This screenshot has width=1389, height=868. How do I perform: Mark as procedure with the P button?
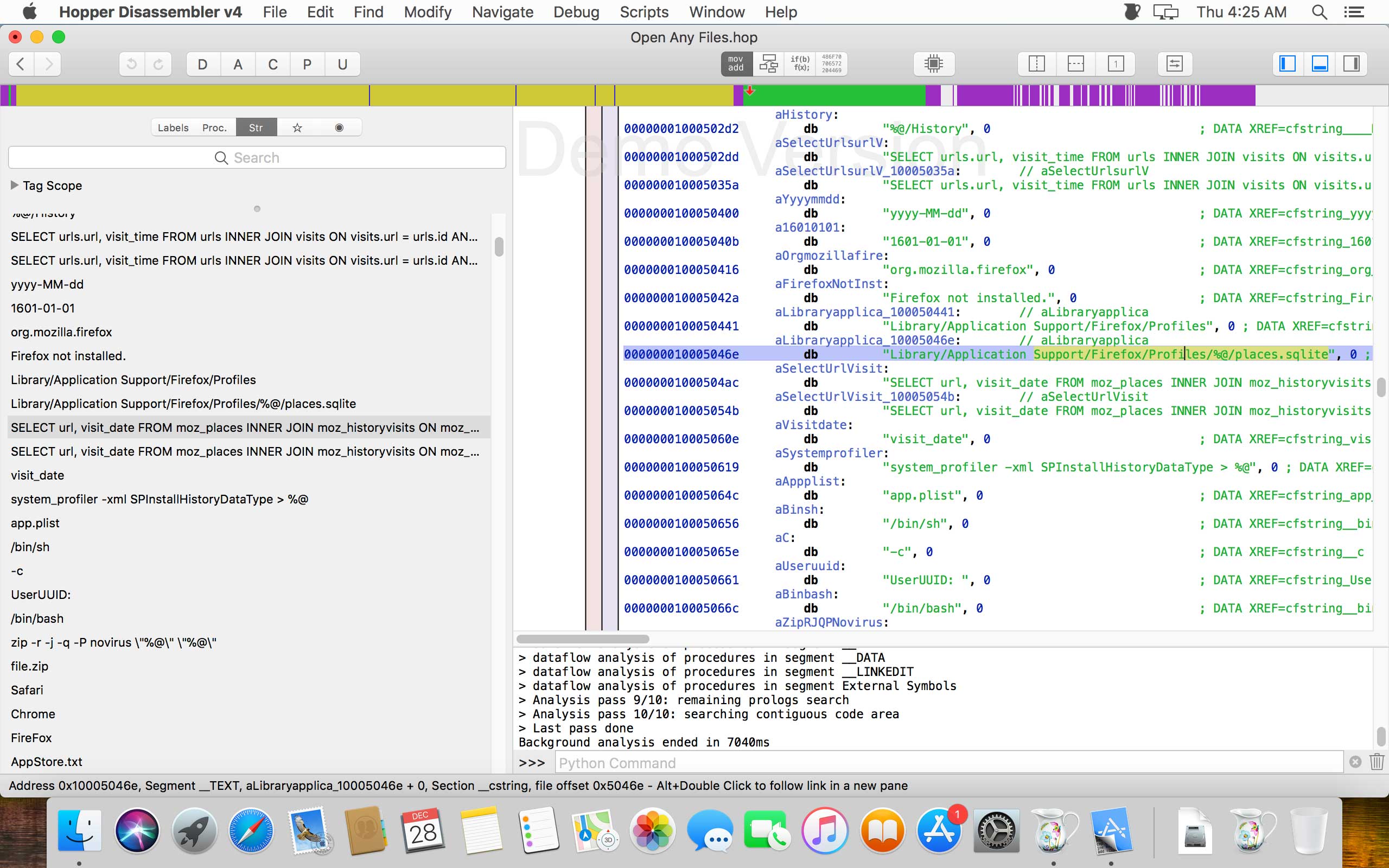coord(307,63)
